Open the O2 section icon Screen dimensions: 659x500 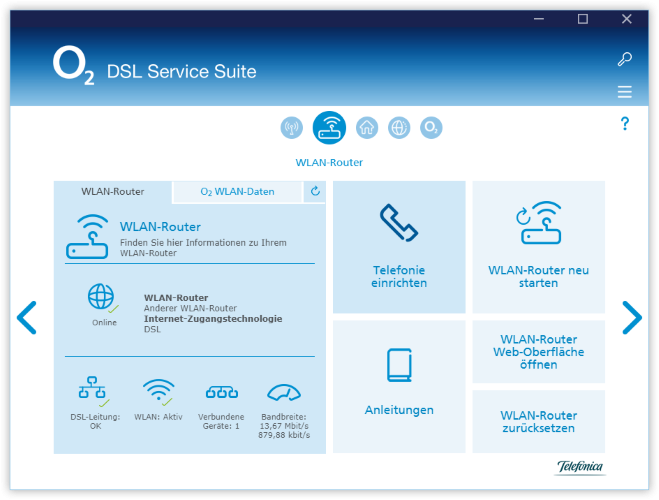[431, 127]
